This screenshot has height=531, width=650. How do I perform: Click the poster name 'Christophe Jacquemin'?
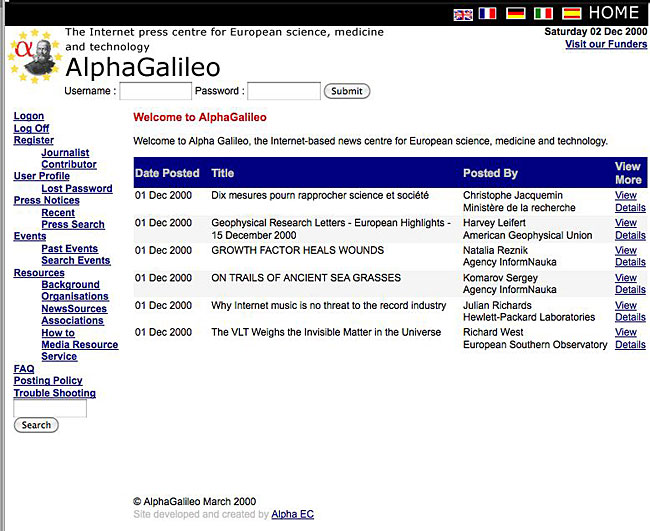(x=513, y=195)
